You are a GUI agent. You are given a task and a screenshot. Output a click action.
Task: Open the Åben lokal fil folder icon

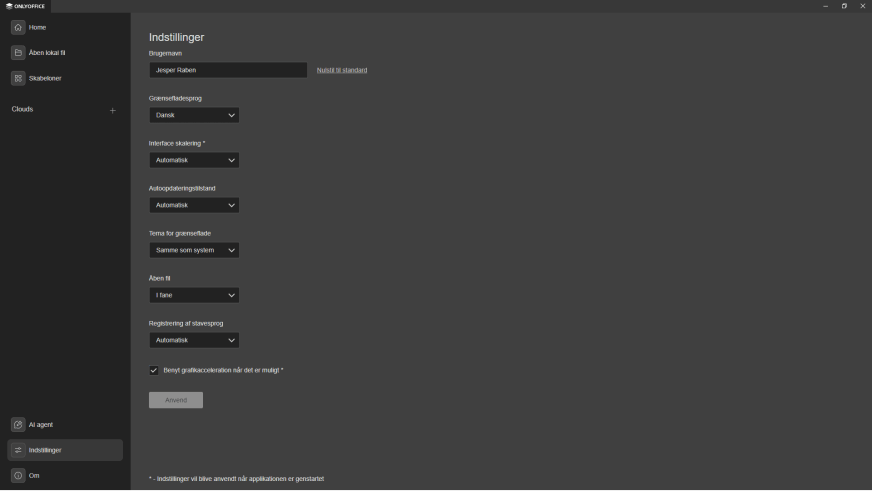18,53
